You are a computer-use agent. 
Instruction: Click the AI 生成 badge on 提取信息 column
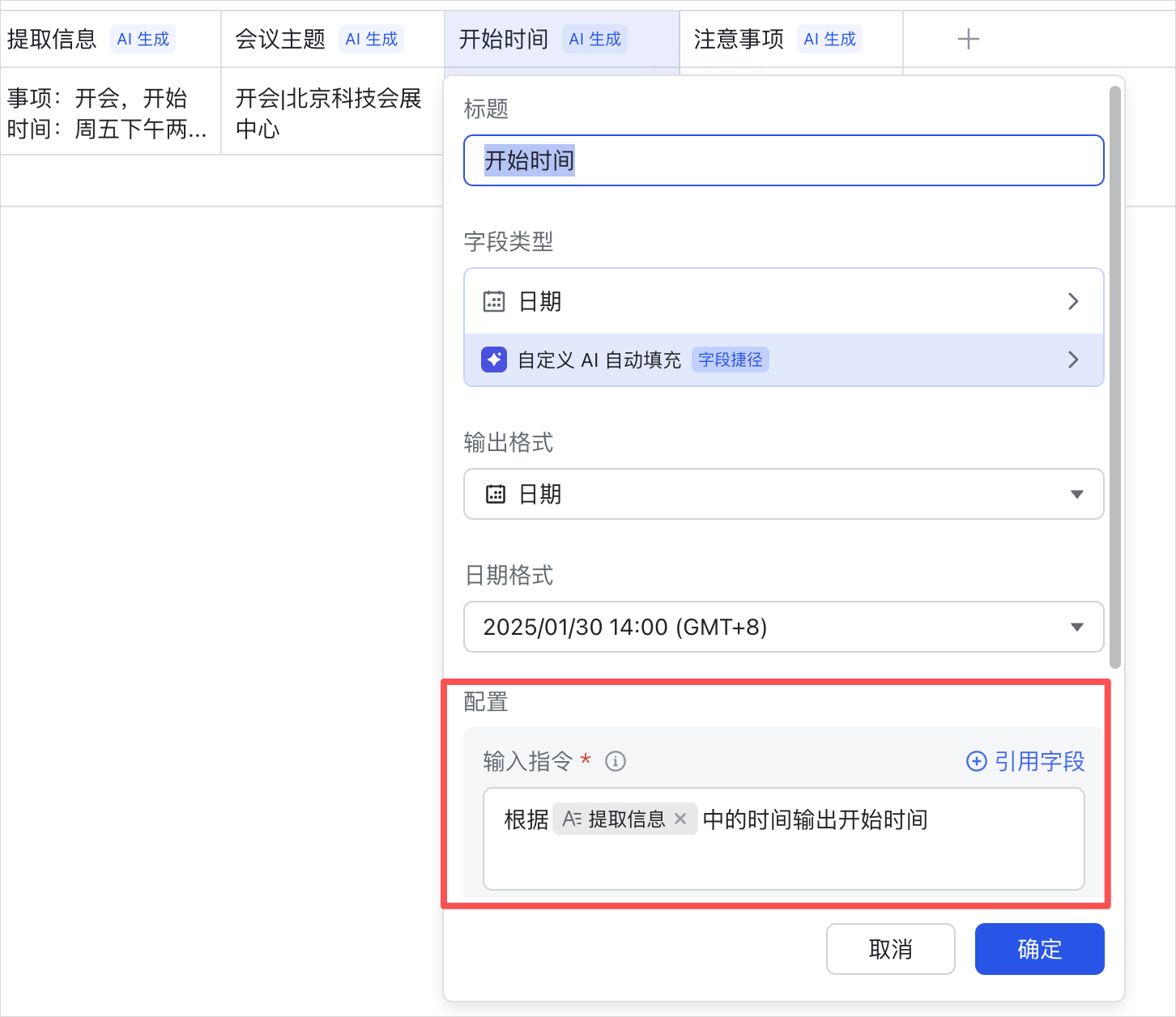point(143,39)
